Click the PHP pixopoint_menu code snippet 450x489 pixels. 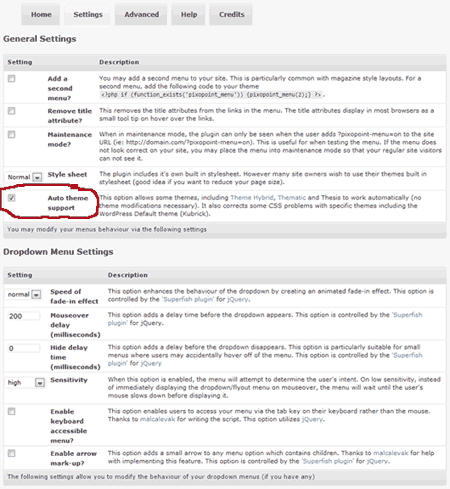(x=211, y=95)
